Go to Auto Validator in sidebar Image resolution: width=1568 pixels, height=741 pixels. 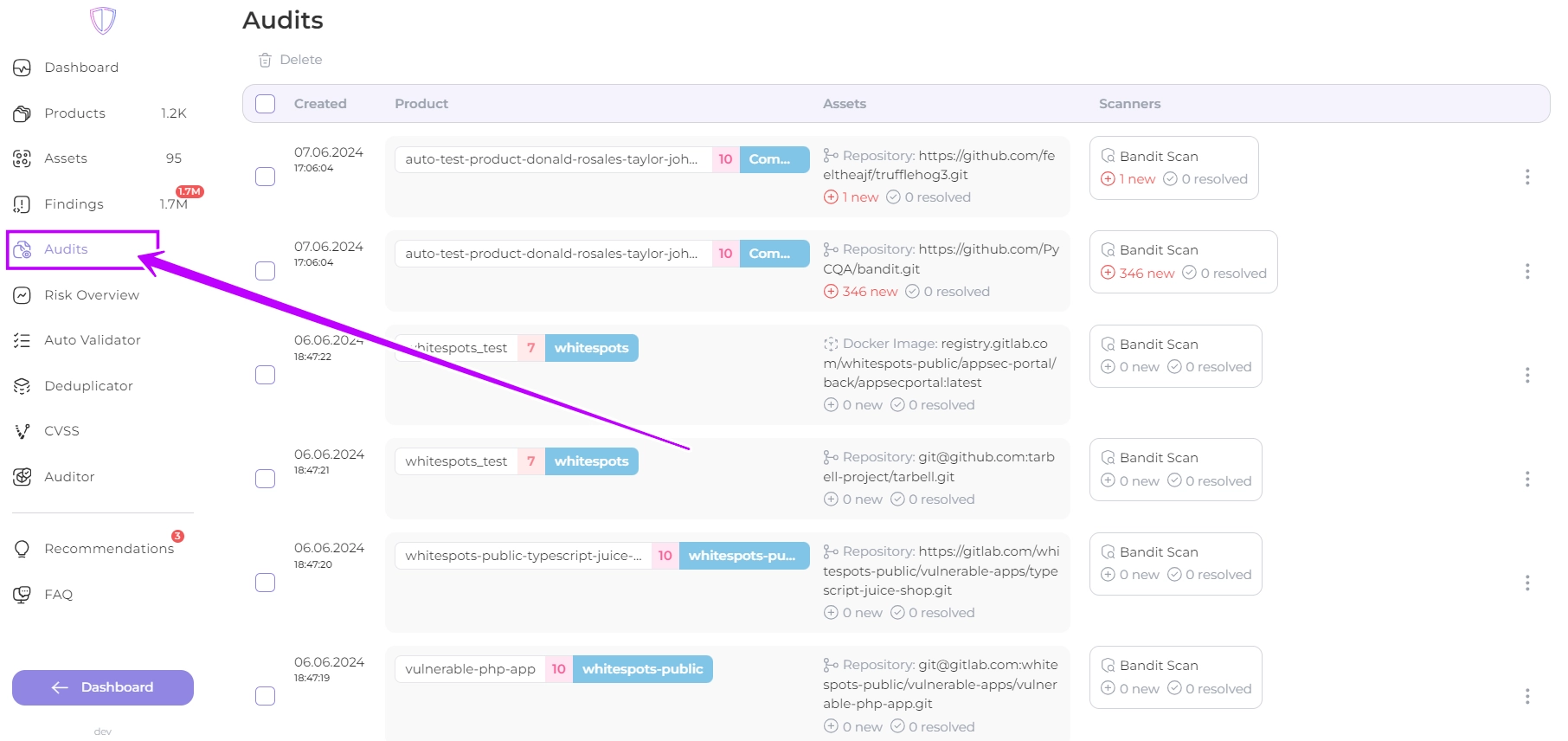pyautogui.click(x=92, y=340)
